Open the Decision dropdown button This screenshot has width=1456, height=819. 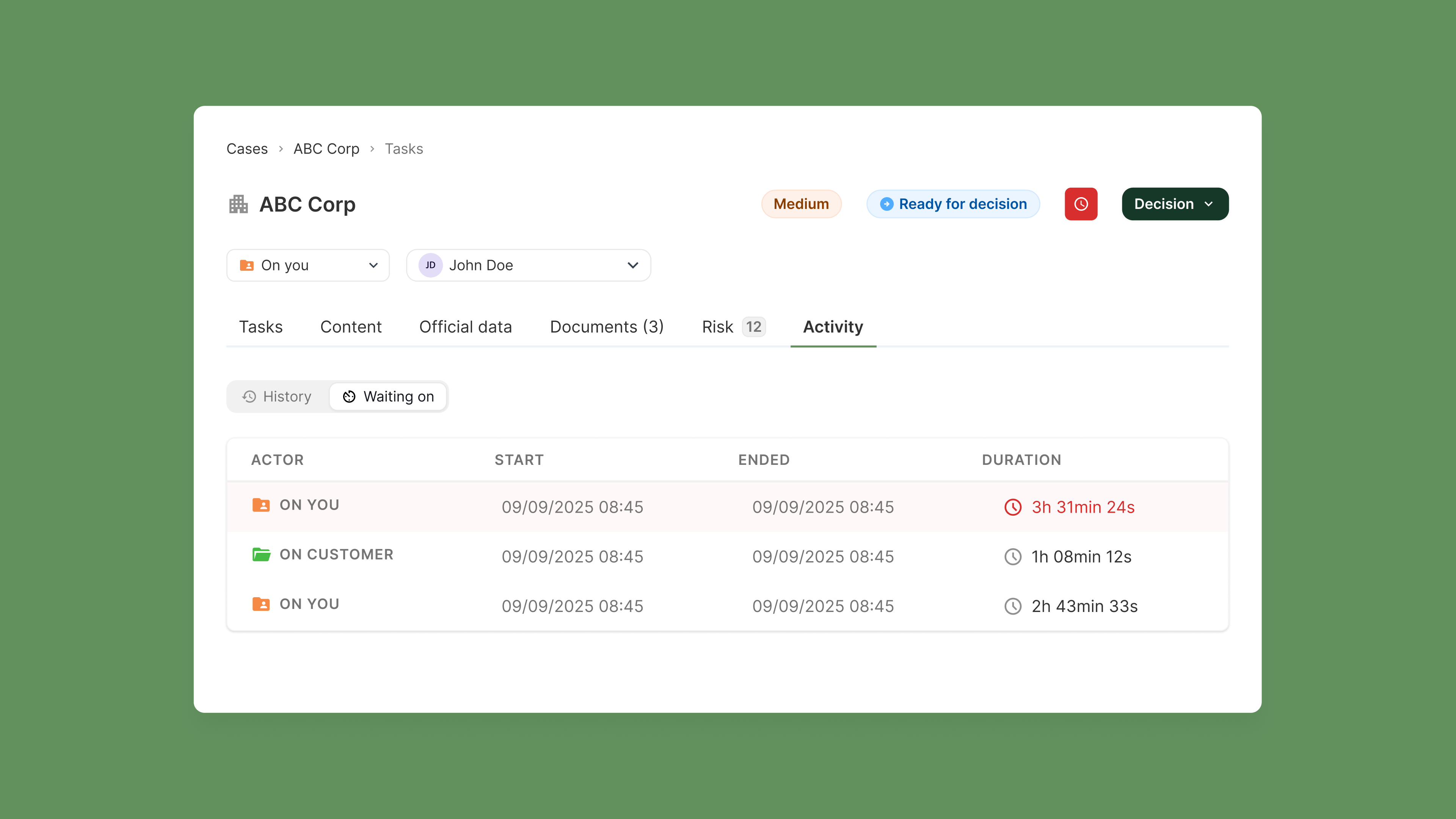(x=1175, y=204)
